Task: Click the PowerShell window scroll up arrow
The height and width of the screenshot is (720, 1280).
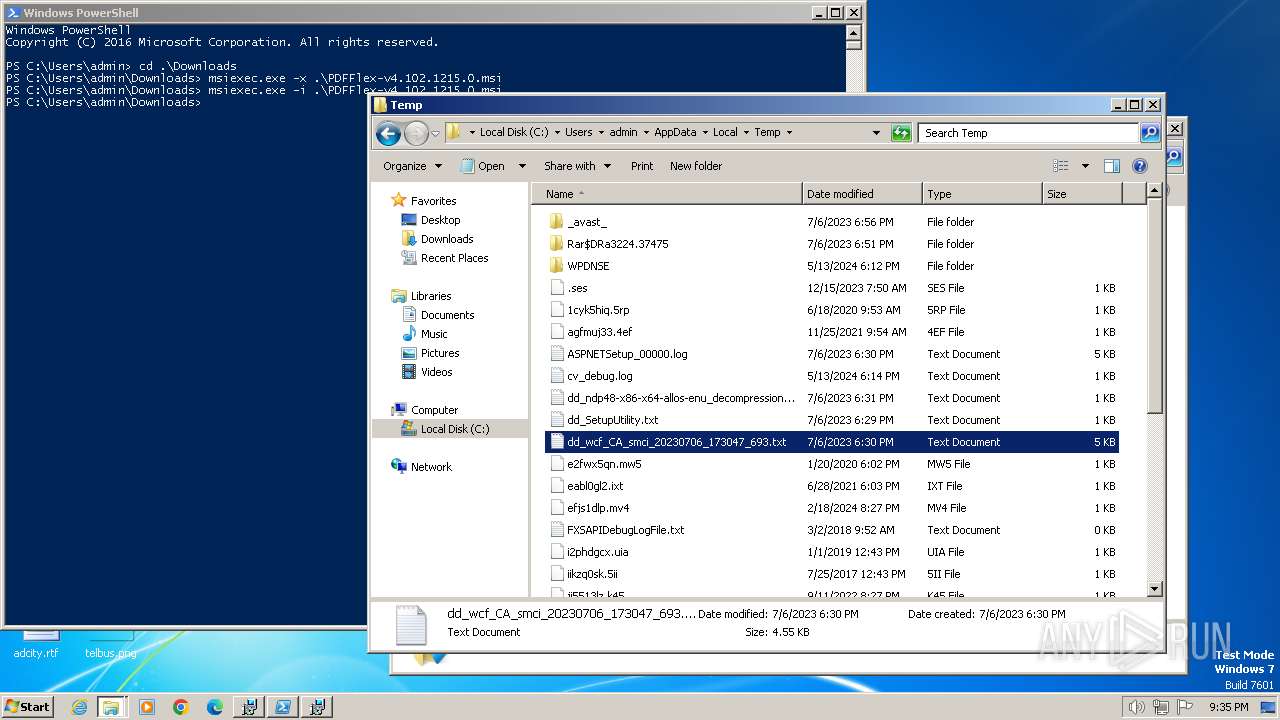Action: tap(853, 32)
